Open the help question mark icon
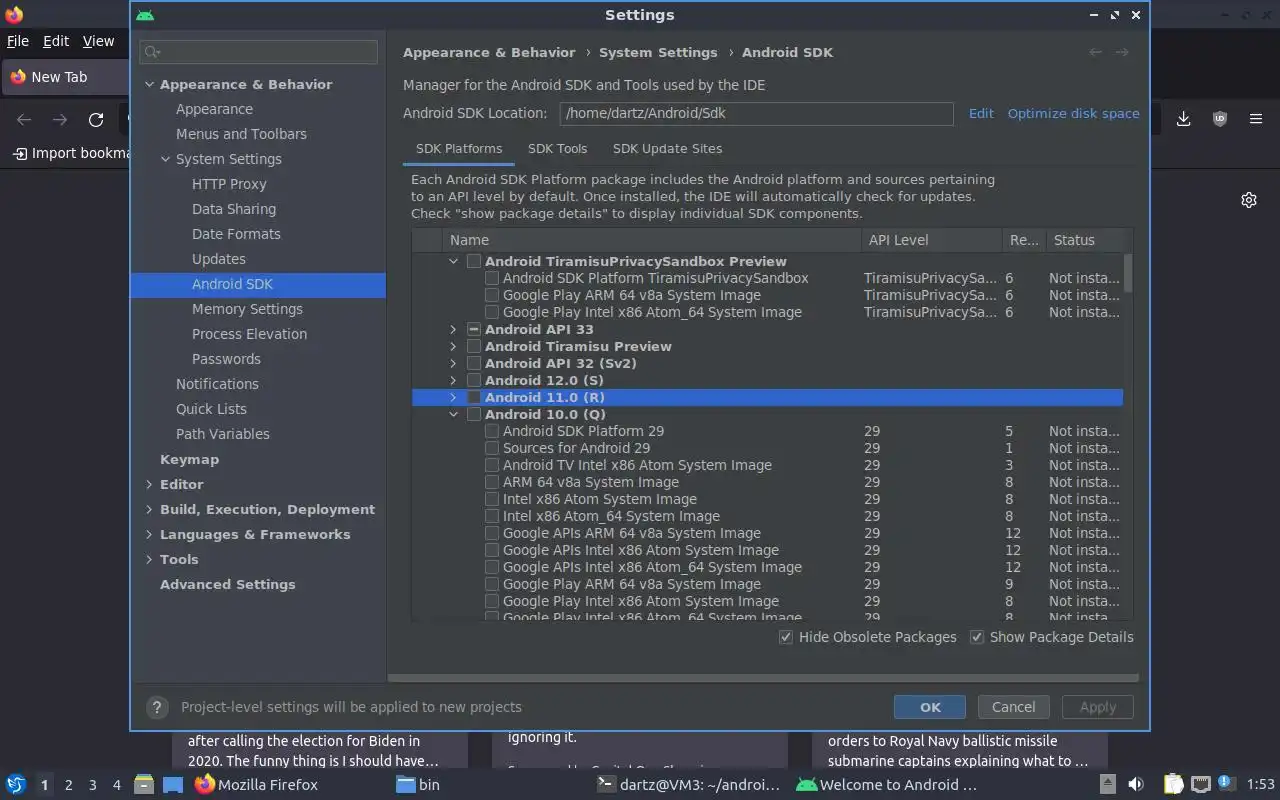The height and width of the screenshot is (800, 1280). pyautogui.click(x=157, y=707)
